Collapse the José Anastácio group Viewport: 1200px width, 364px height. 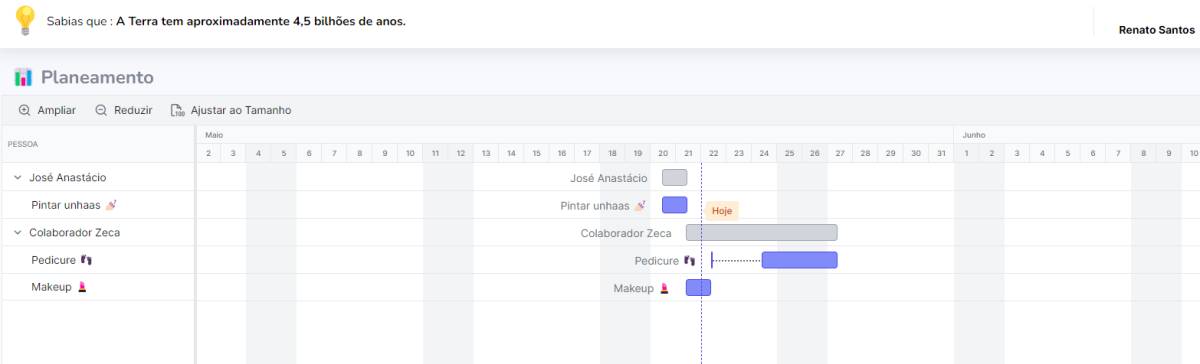pyautogui.click(x=17, y=177)
